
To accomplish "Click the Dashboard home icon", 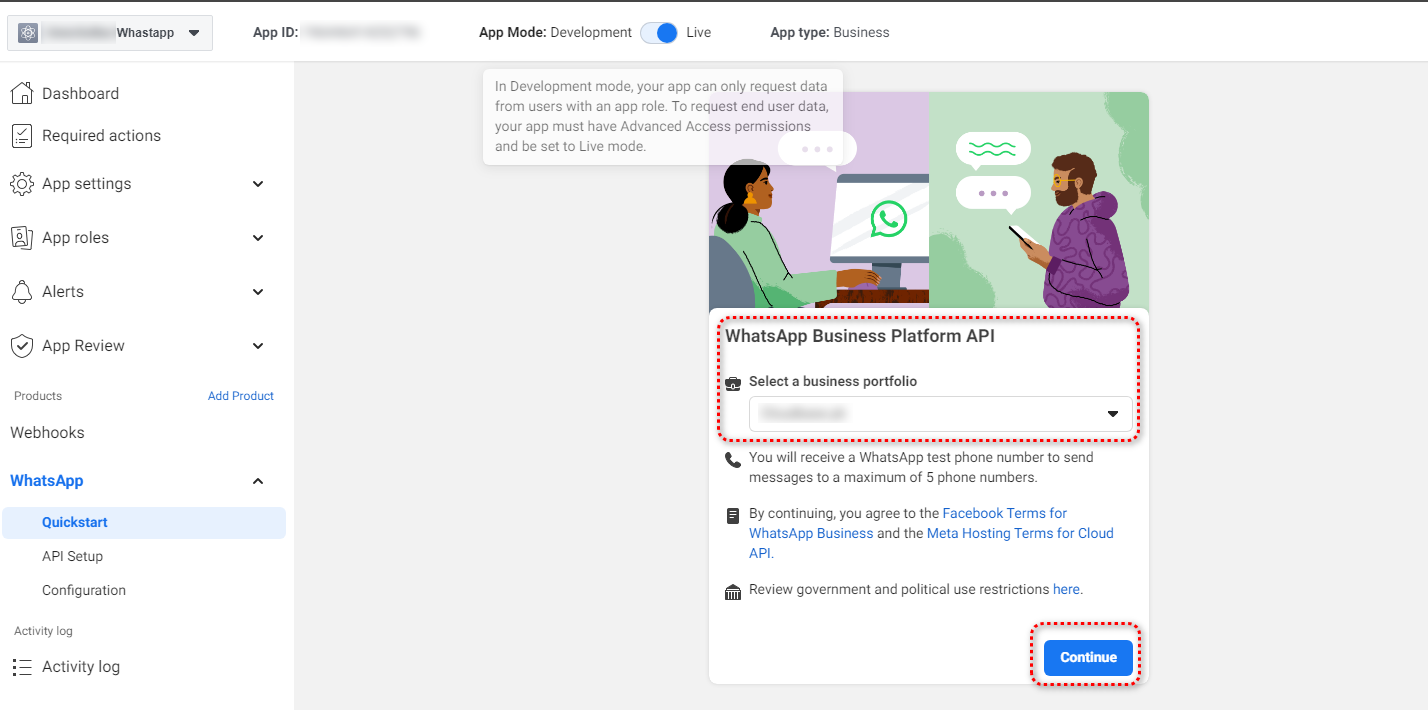I will click(x=22, y=93).
